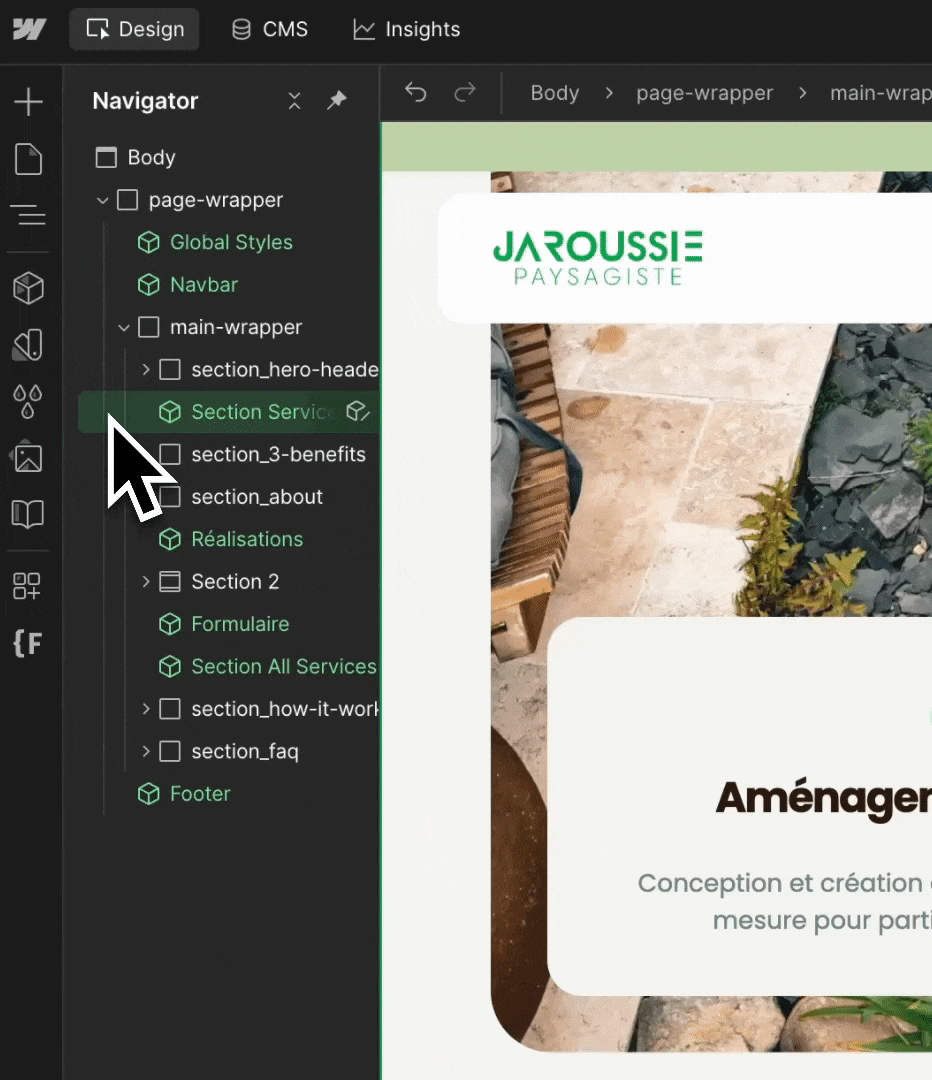Select the Section All Services component

click(x=229, y=667)
